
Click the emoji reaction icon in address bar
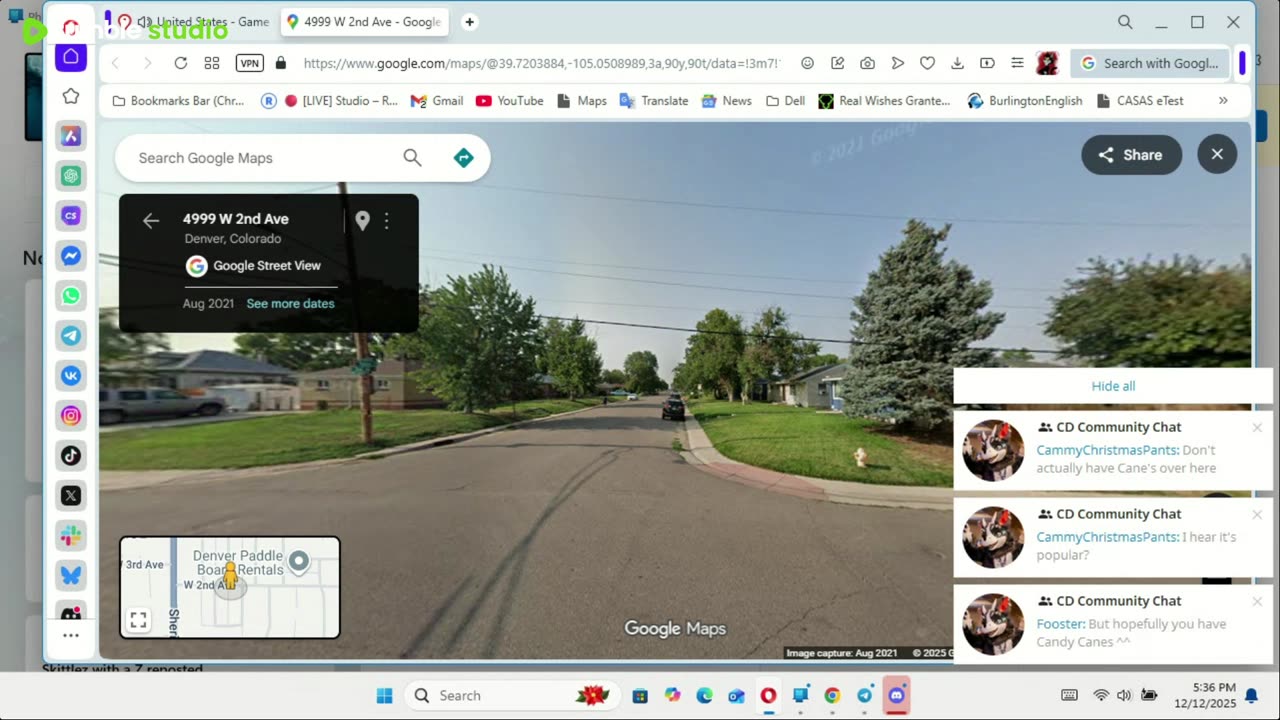tap(808, 63)
